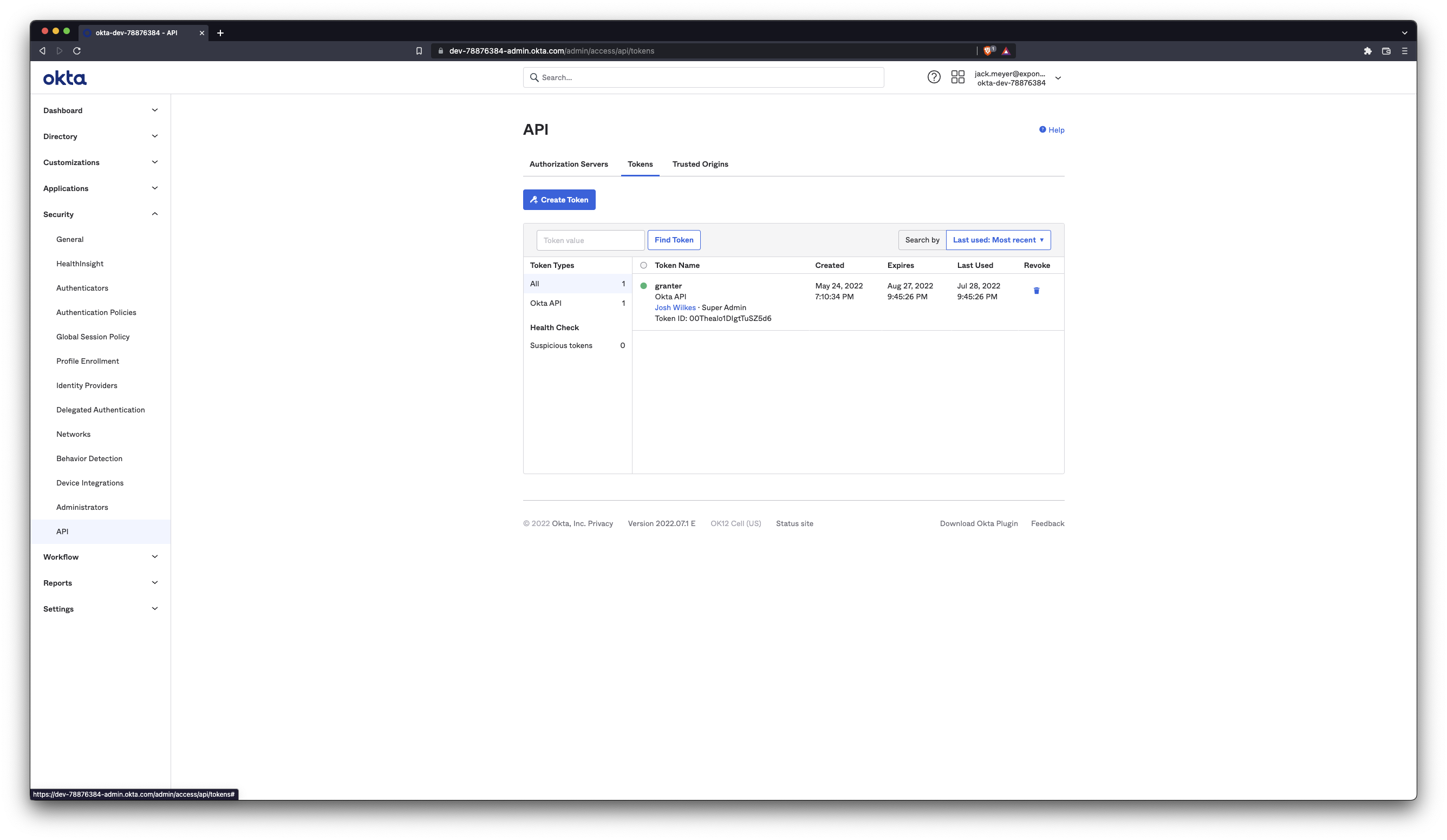Open Brave Shields icon

click(x=988, y=51)
